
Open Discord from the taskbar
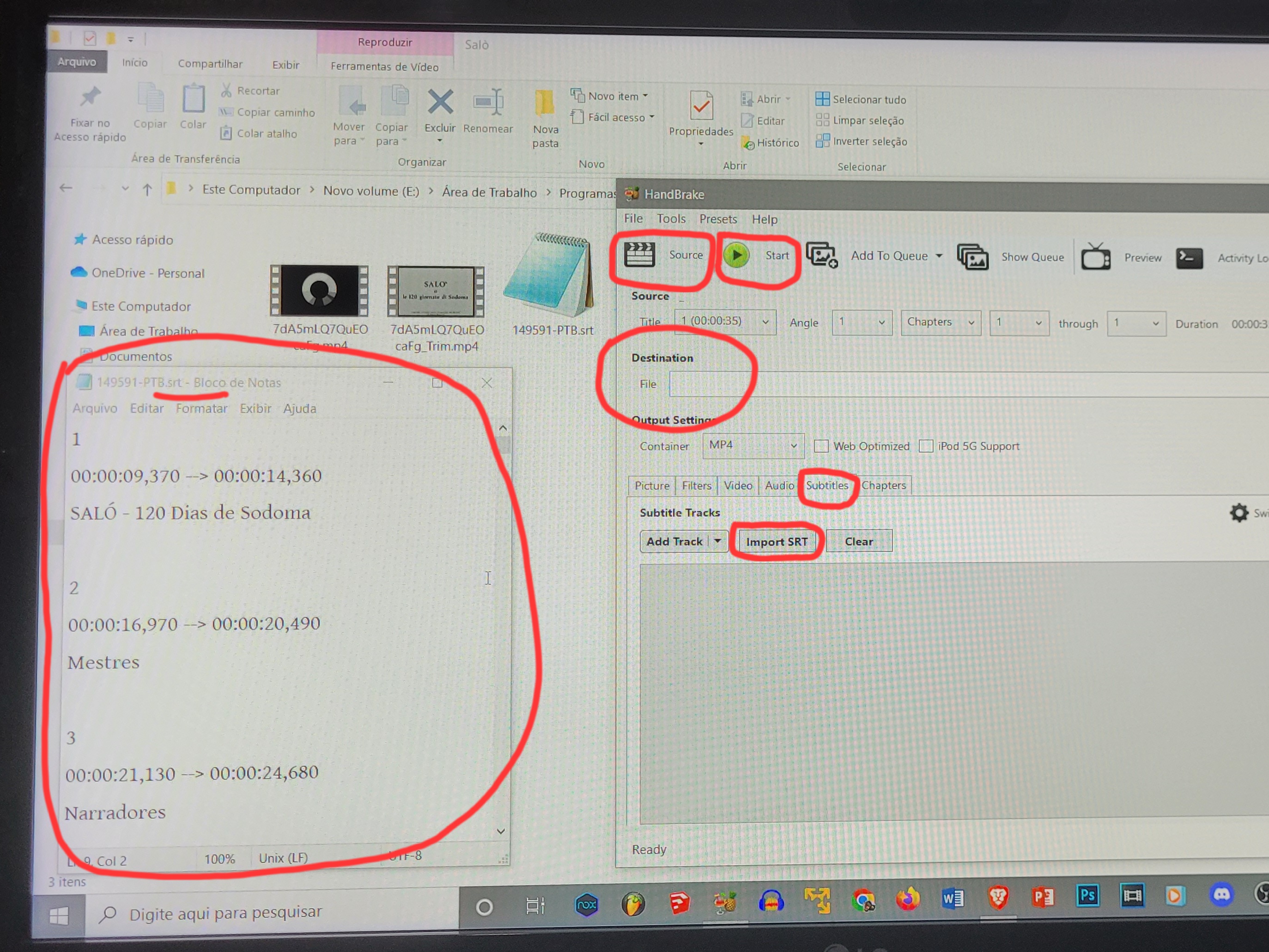pyautogui.click(x=1221, y=895)
